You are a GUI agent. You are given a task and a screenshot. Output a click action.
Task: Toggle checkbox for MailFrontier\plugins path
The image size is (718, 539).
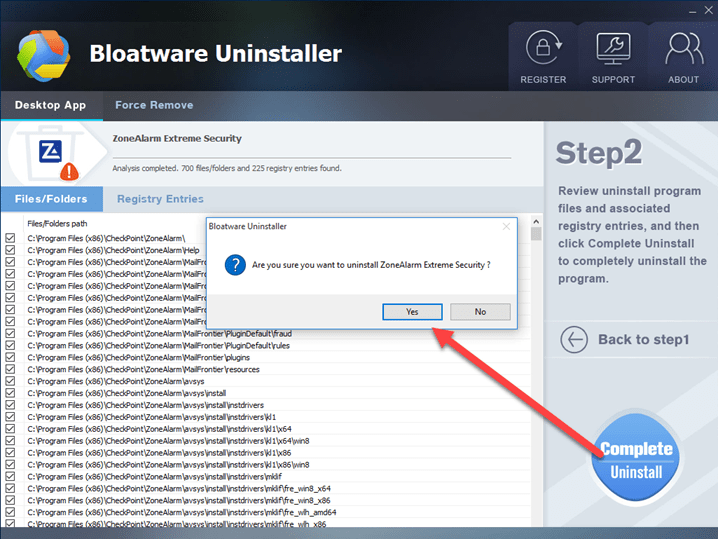coord(10,357)
